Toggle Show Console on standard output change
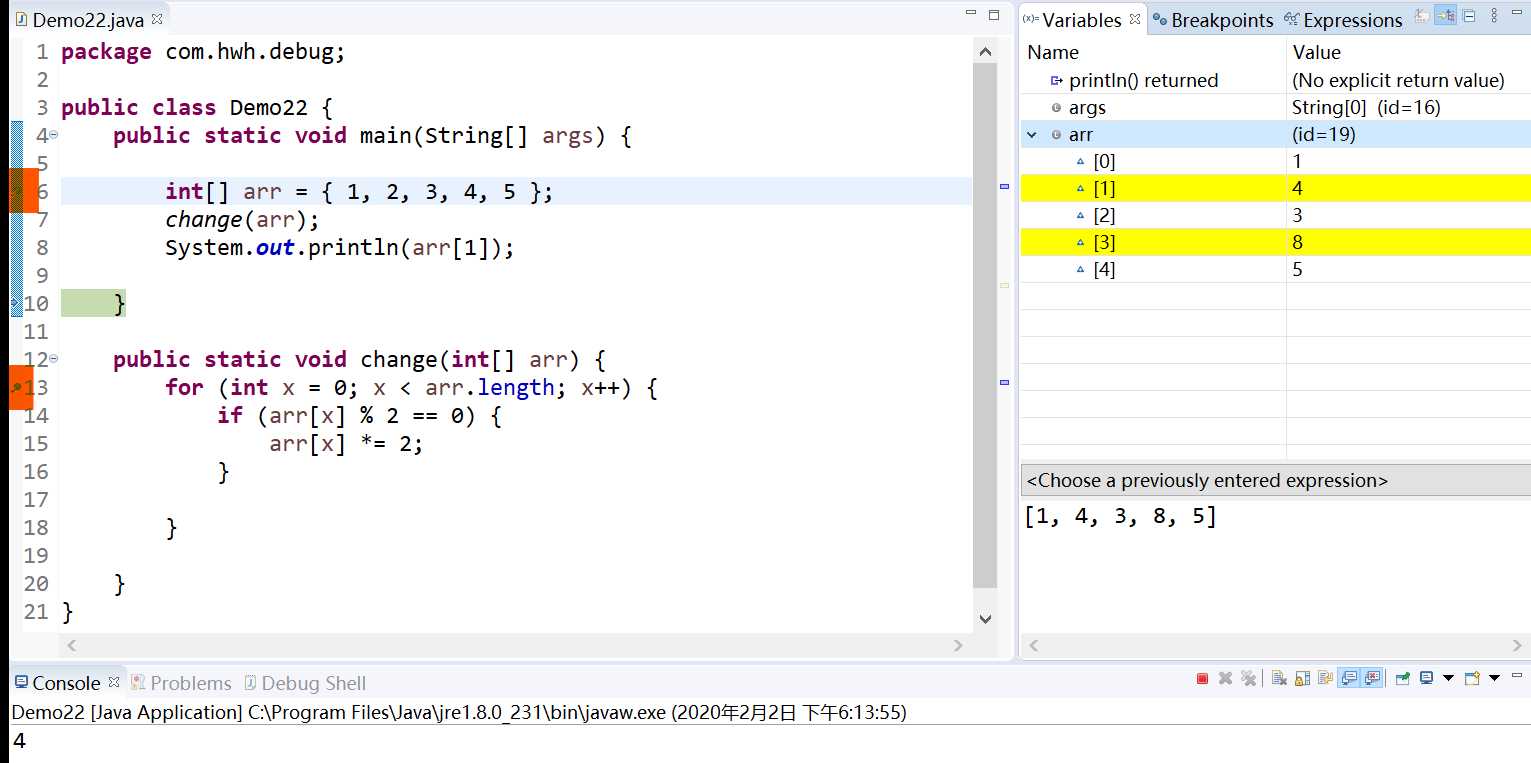 point(1349,679)
